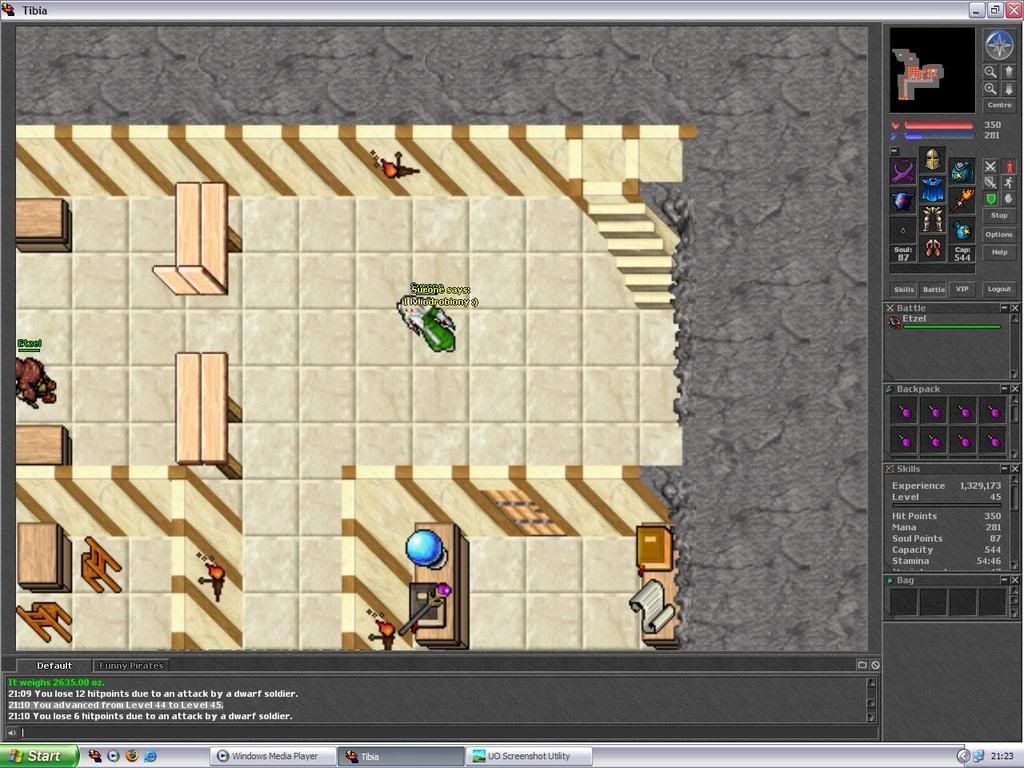Toggle chase opponent mode
This screenshot has width=1024, height=768.
[x=1009, y=183]
